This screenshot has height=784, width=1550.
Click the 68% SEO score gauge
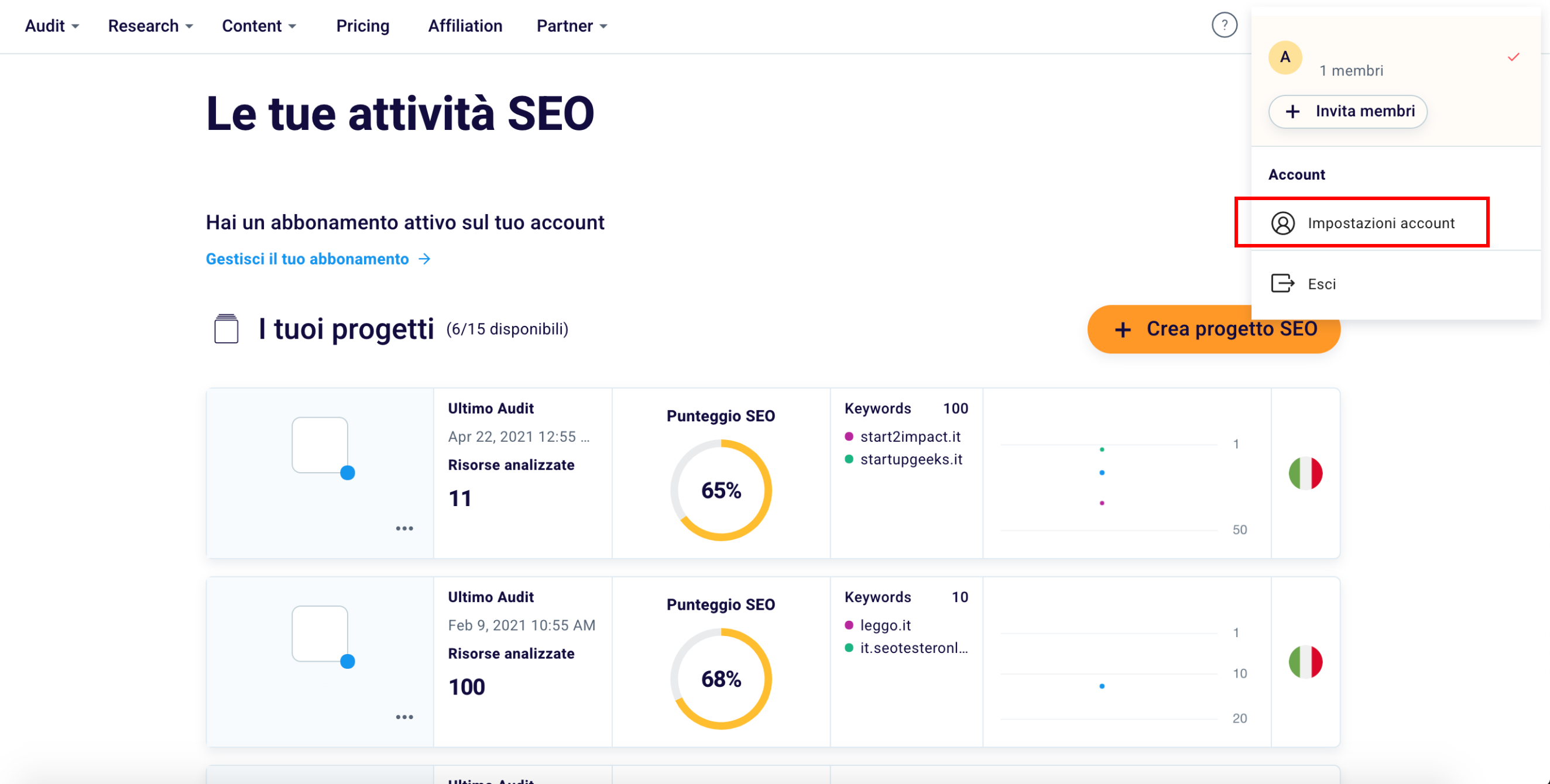tap(720, 679)
